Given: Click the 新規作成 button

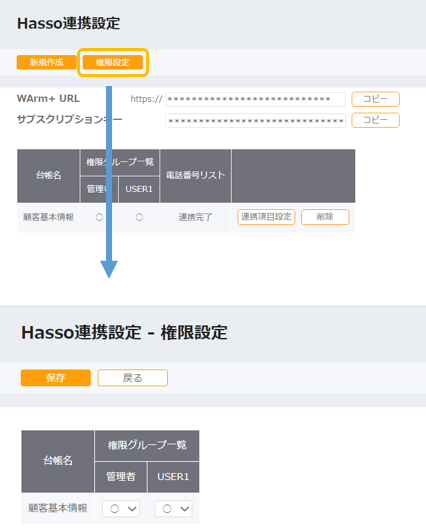Looking at the screenshot, I should pos(46,62).
